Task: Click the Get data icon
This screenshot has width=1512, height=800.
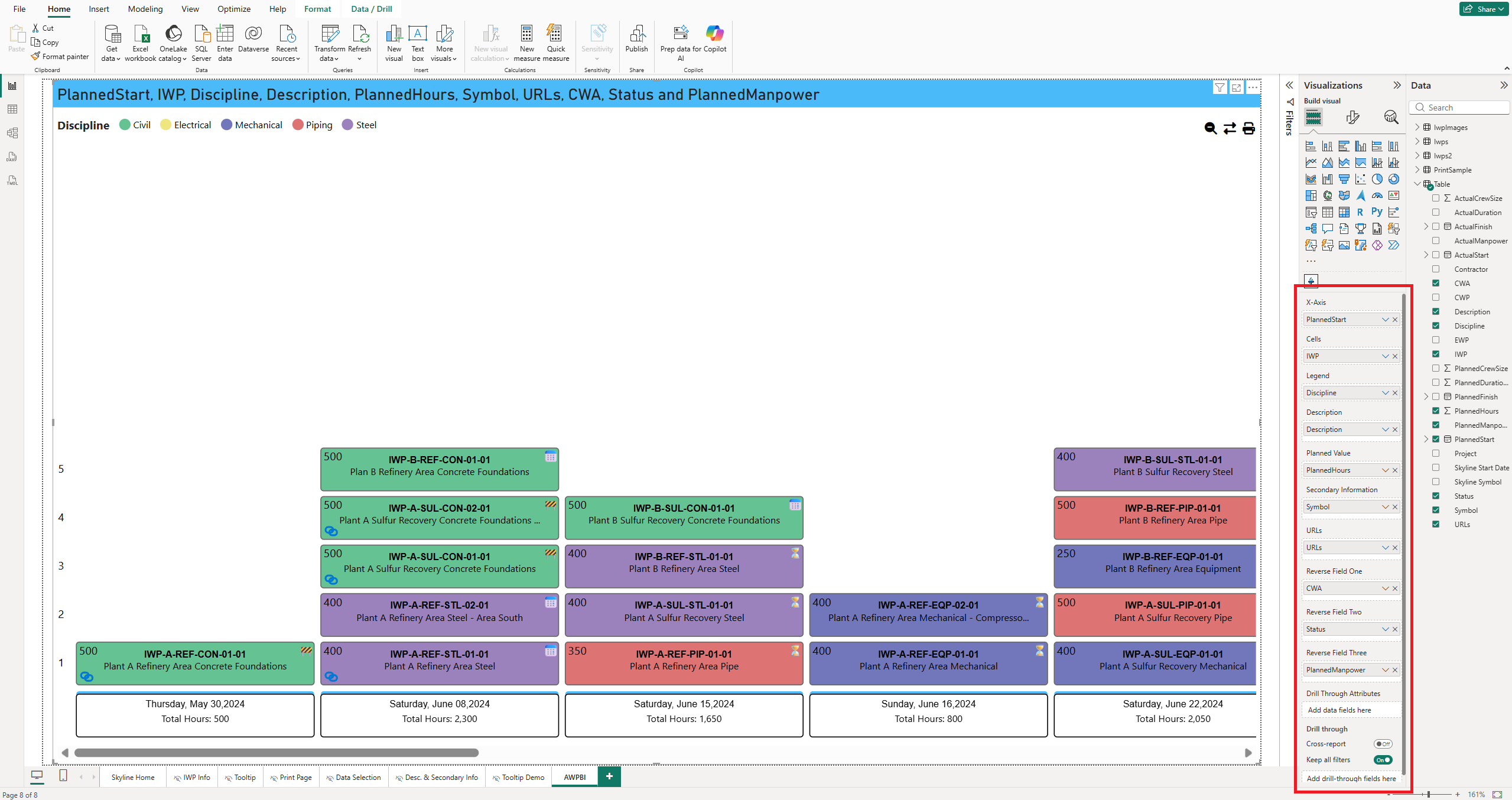Action: click(x=111, y=43)
